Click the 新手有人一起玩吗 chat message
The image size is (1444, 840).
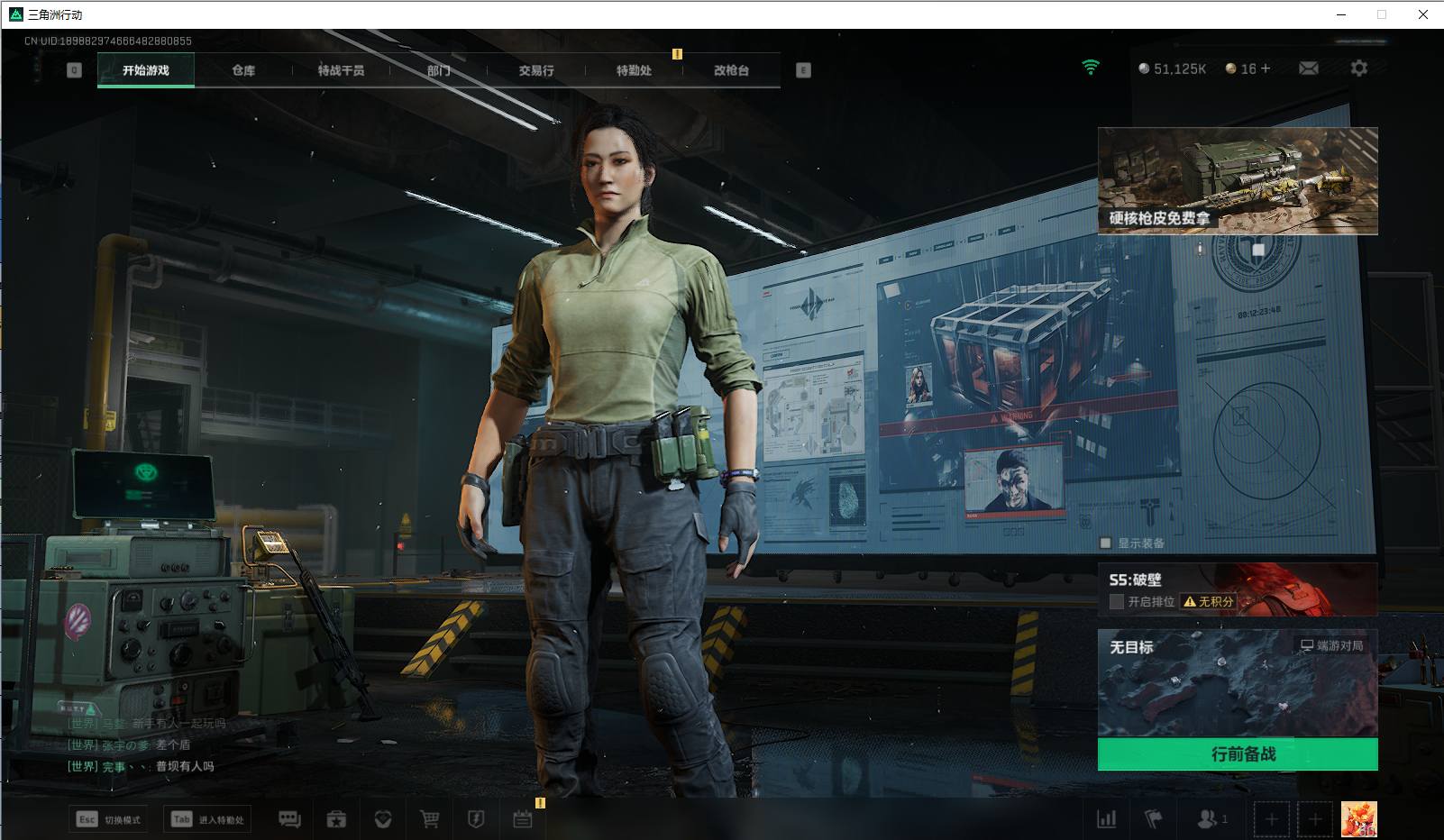(179, 723)
